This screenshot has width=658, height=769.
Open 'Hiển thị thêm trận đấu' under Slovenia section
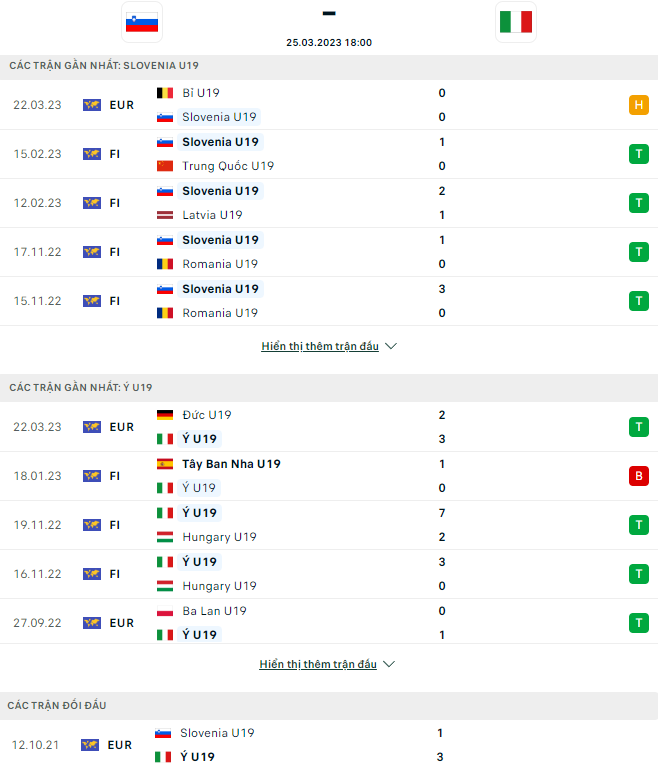point(320,346)
